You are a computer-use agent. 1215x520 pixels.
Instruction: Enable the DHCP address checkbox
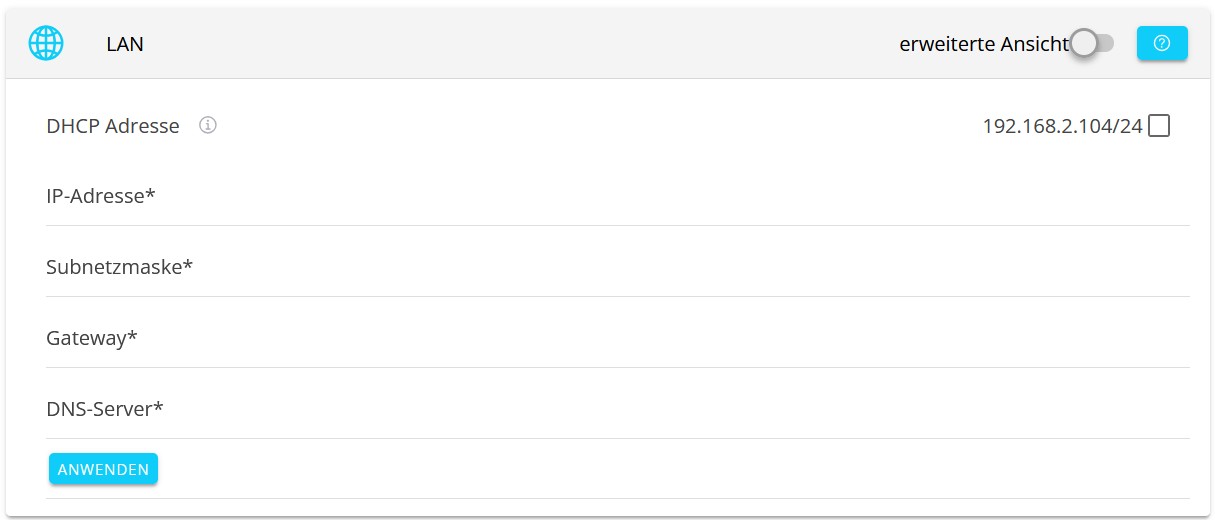coord(1159,126)
